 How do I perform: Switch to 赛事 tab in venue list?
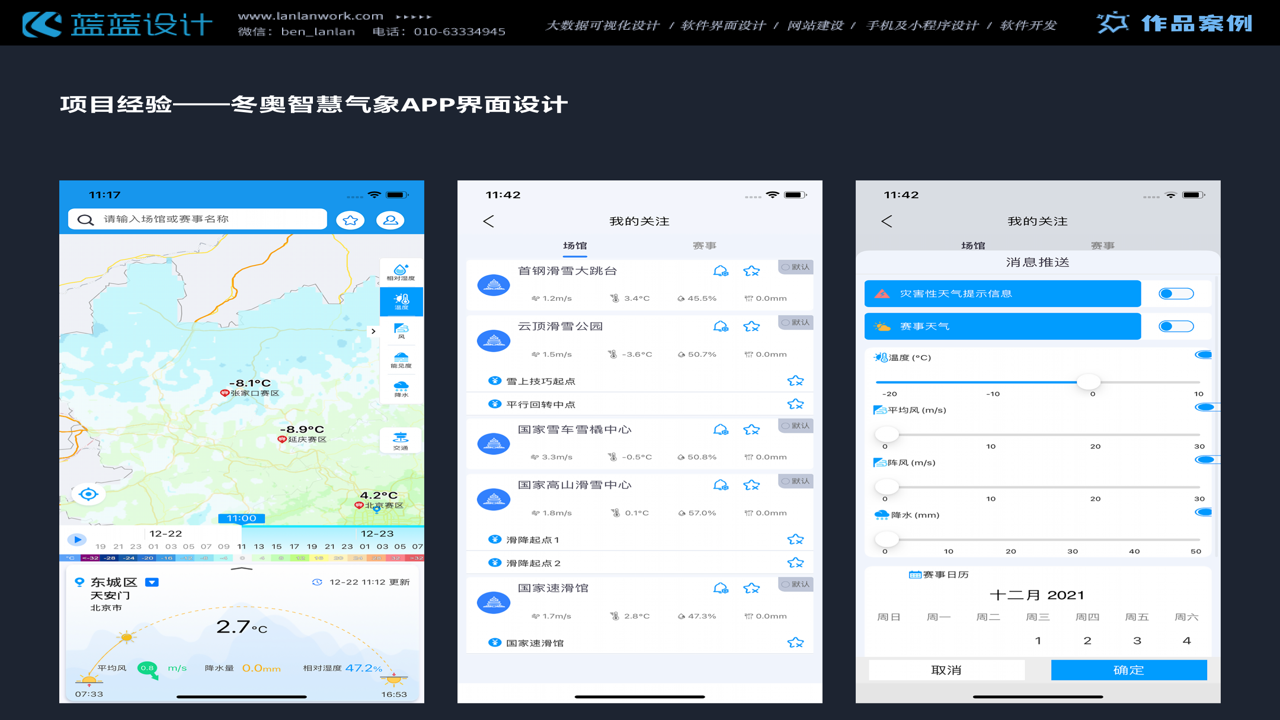[x=704, y=246]
